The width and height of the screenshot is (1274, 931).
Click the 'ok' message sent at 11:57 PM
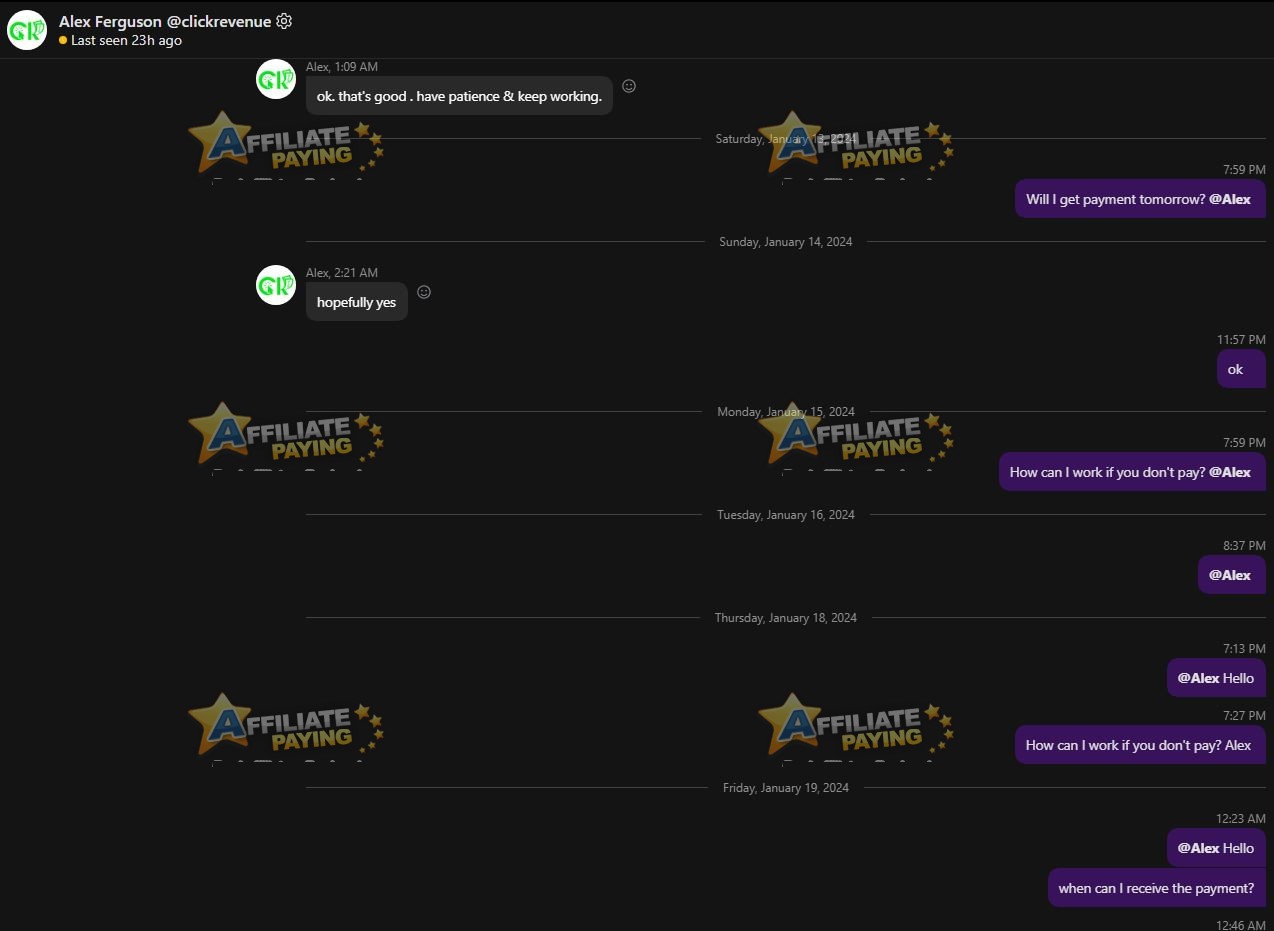tap(1241, 369)
